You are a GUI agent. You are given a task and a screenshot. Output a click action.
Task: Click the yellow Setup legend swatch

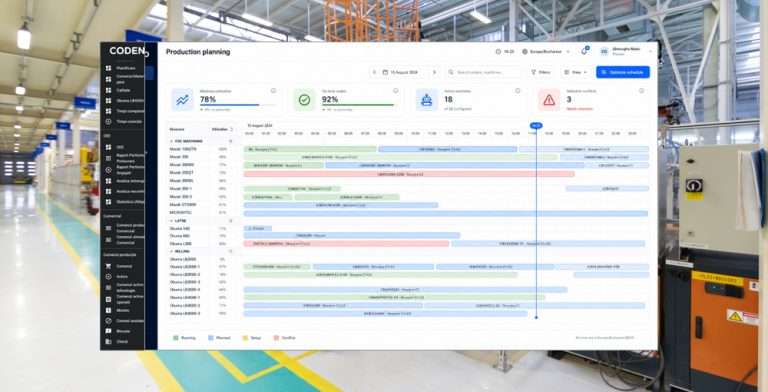[245, 338]
